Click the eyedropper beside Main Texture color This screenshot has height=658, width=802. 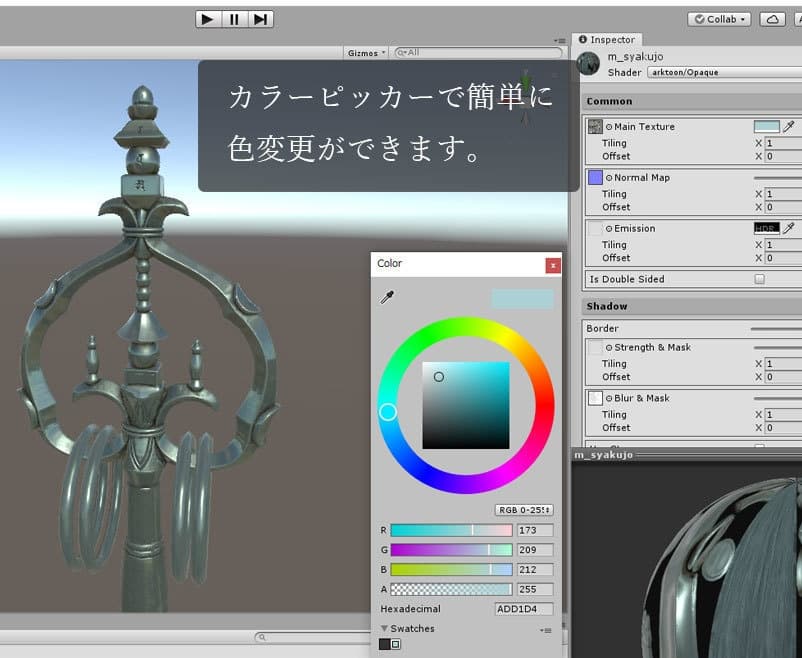(790, 127)
